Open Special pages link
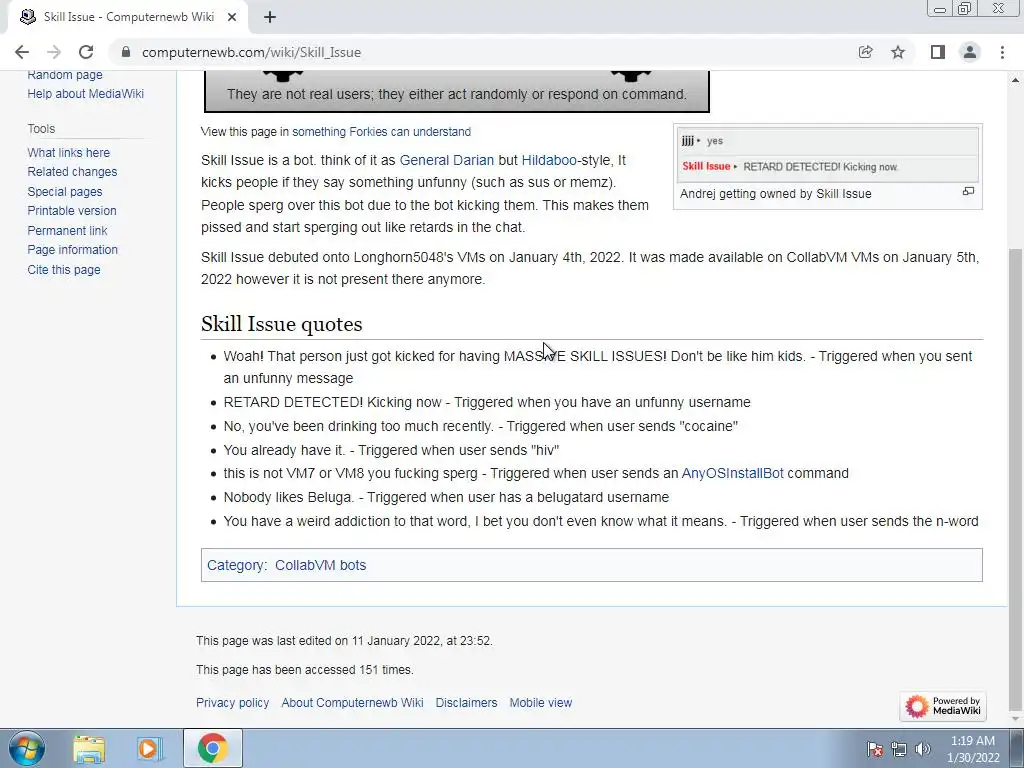This screenshot has height=768, width=1024. (x=65, y=191)
